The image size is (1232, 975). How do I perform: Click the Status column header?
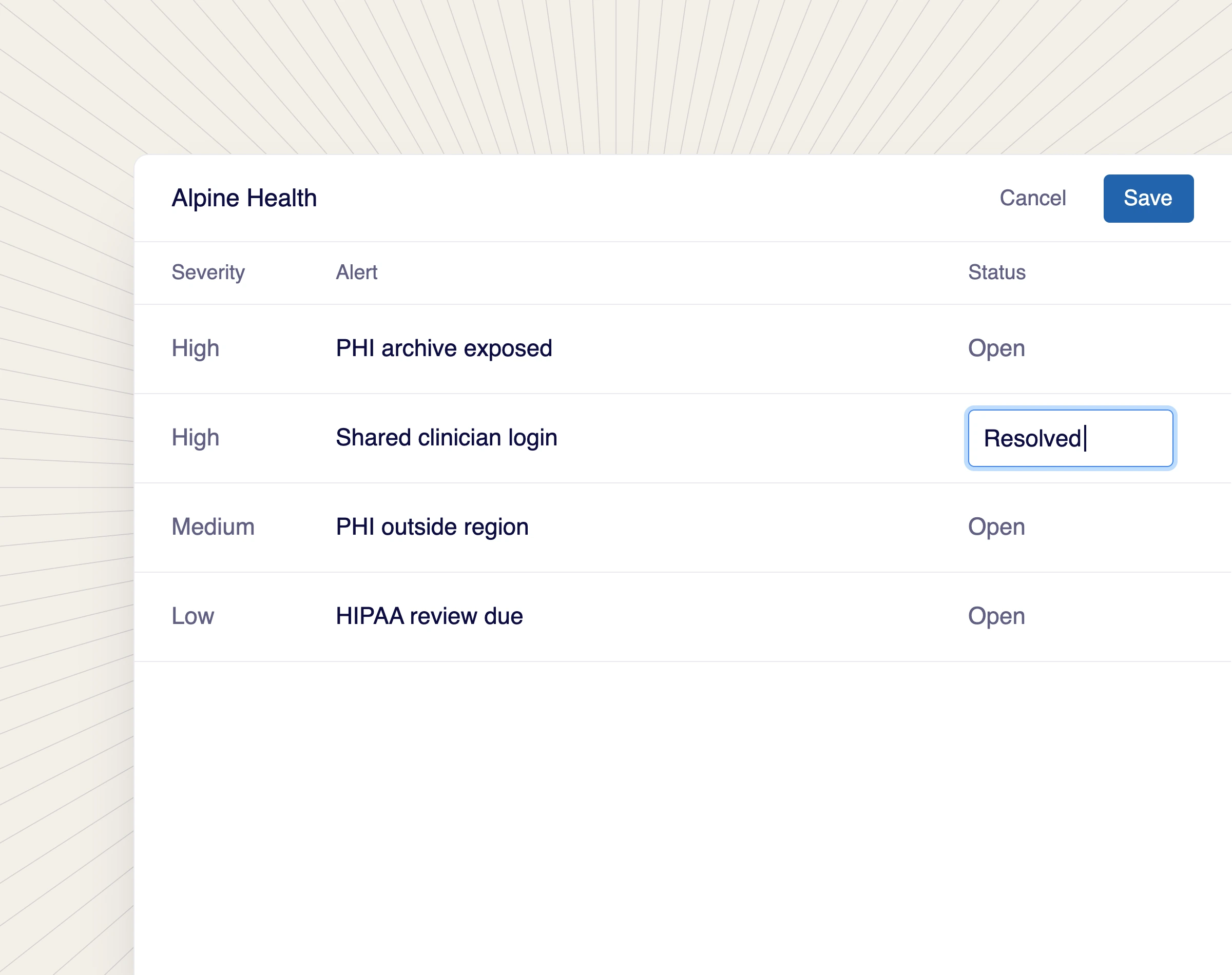[x=997, y=272]
